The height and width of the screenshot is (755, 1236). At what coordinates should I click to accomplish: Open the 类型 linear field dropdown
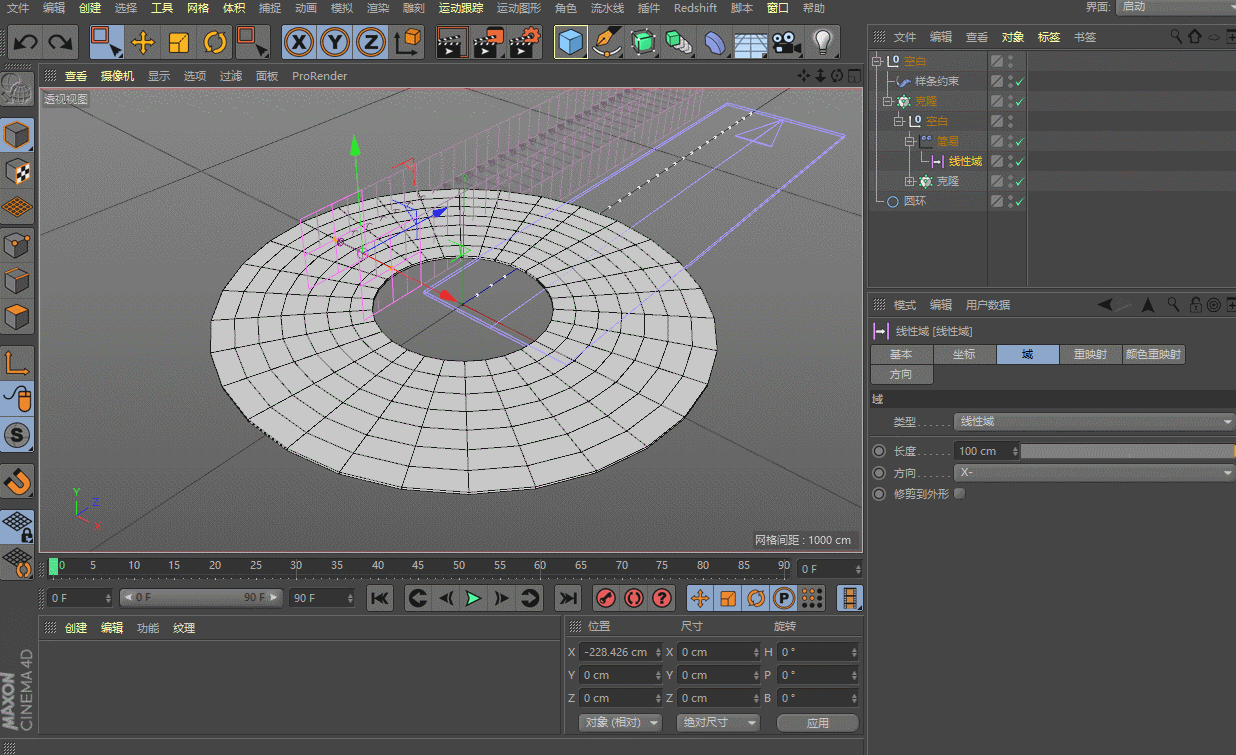[1094, 422]
